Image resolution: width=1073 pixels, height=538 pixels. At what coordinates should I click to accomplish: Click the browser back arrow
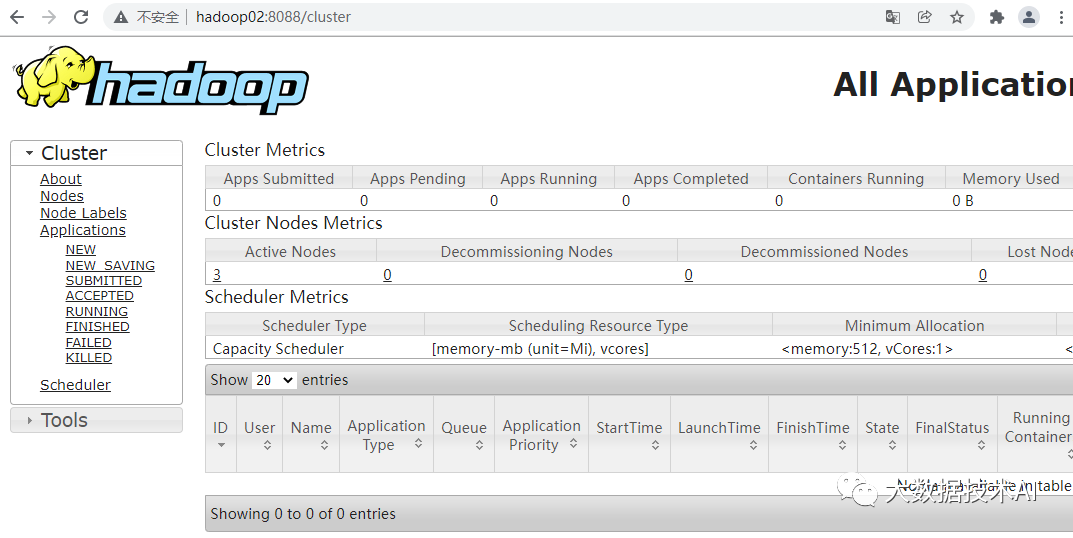coord(17,17)
